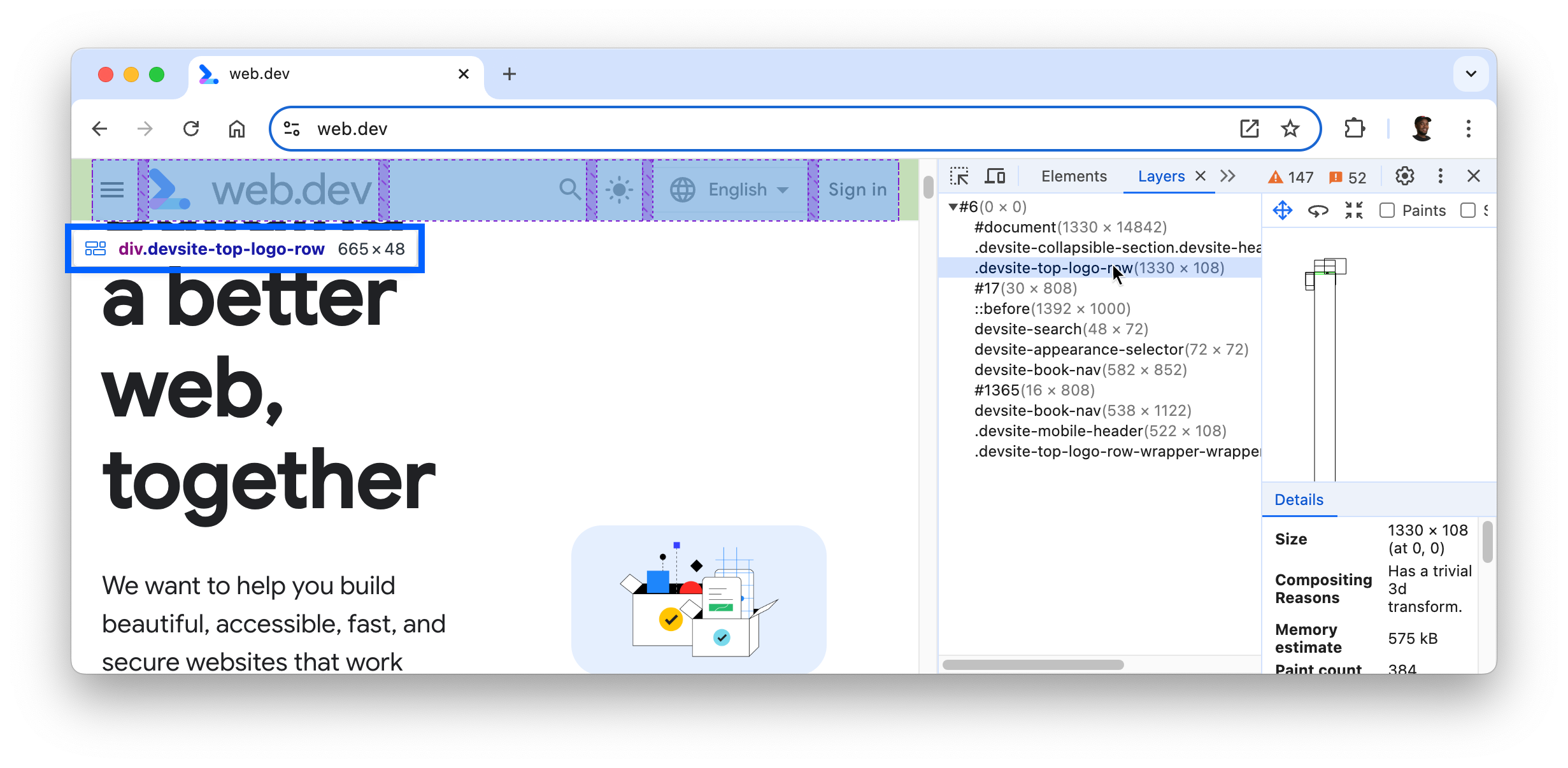
Task: Click the page reload icon
Action: coord(192,128)
